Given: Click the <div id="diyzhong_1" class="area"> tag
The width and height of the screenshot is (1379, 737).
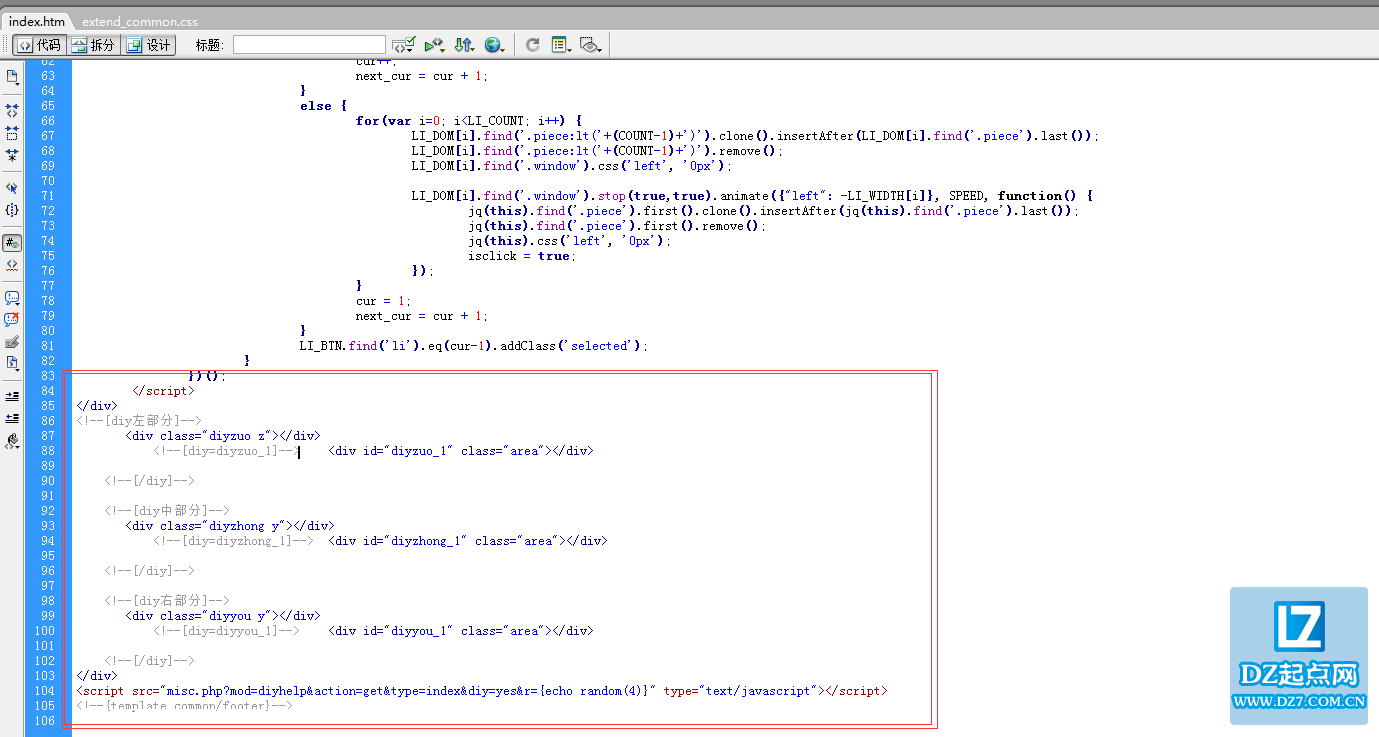Looking at the screenshot, I should (x=467, y=541).
